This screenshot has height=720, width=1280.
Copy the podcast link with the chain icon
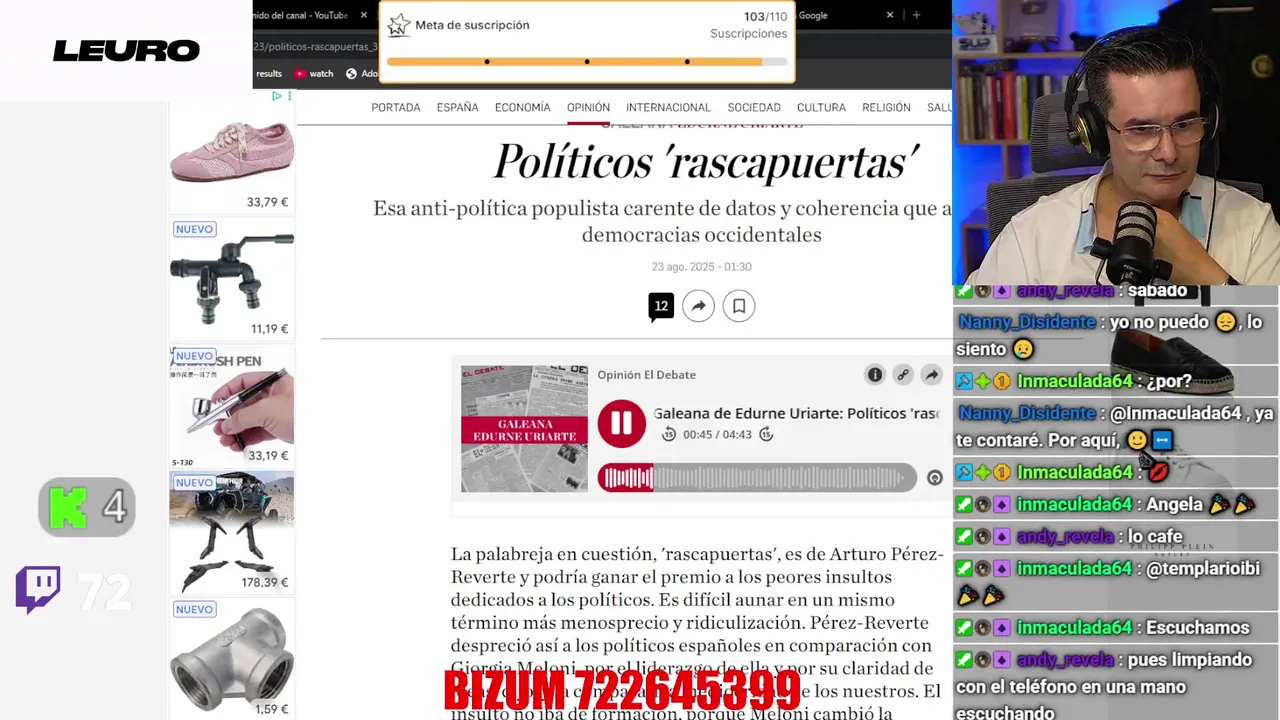(903, 375)
